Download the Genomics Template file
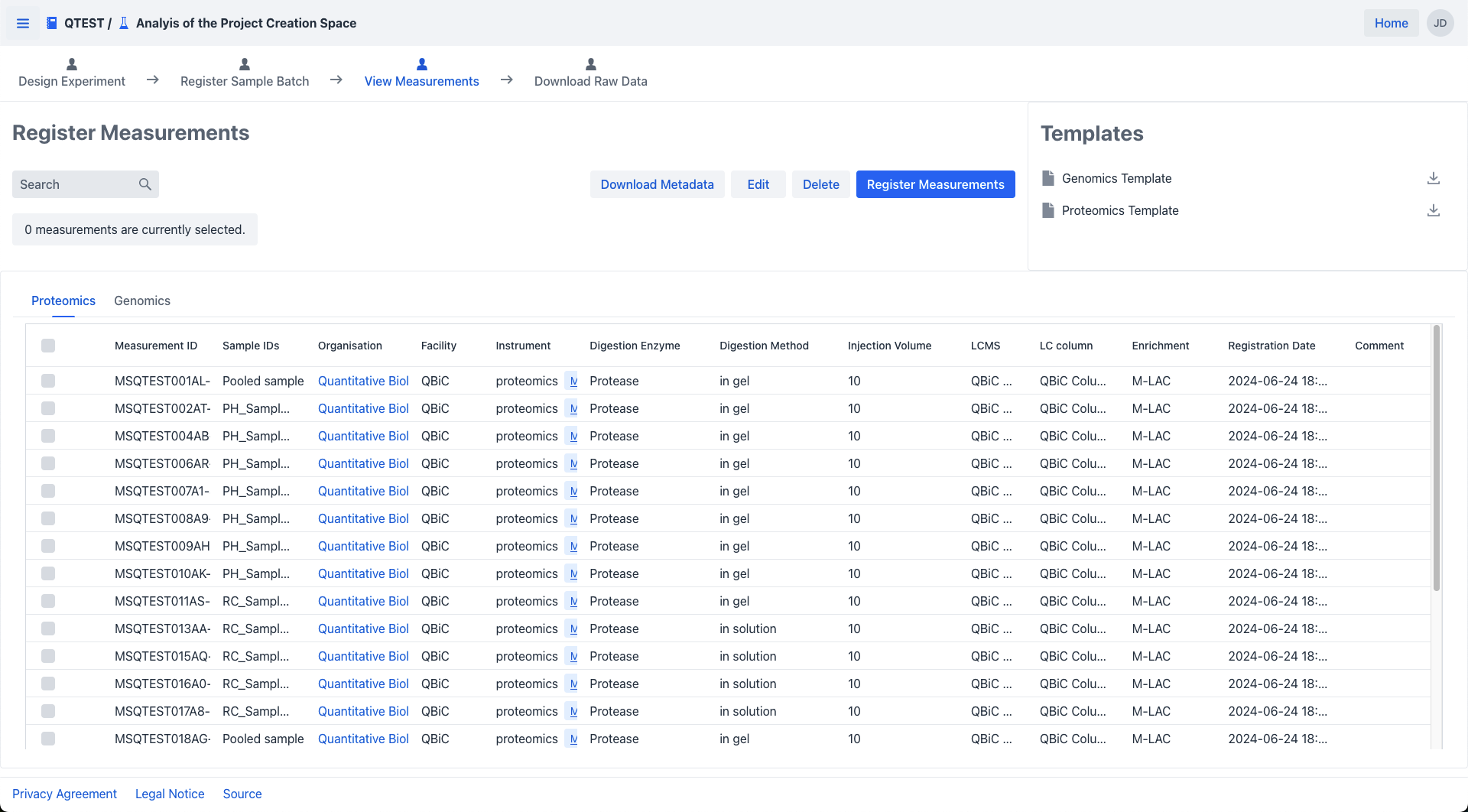Screen dimensions: 1468x812 tap(1433, 178)
